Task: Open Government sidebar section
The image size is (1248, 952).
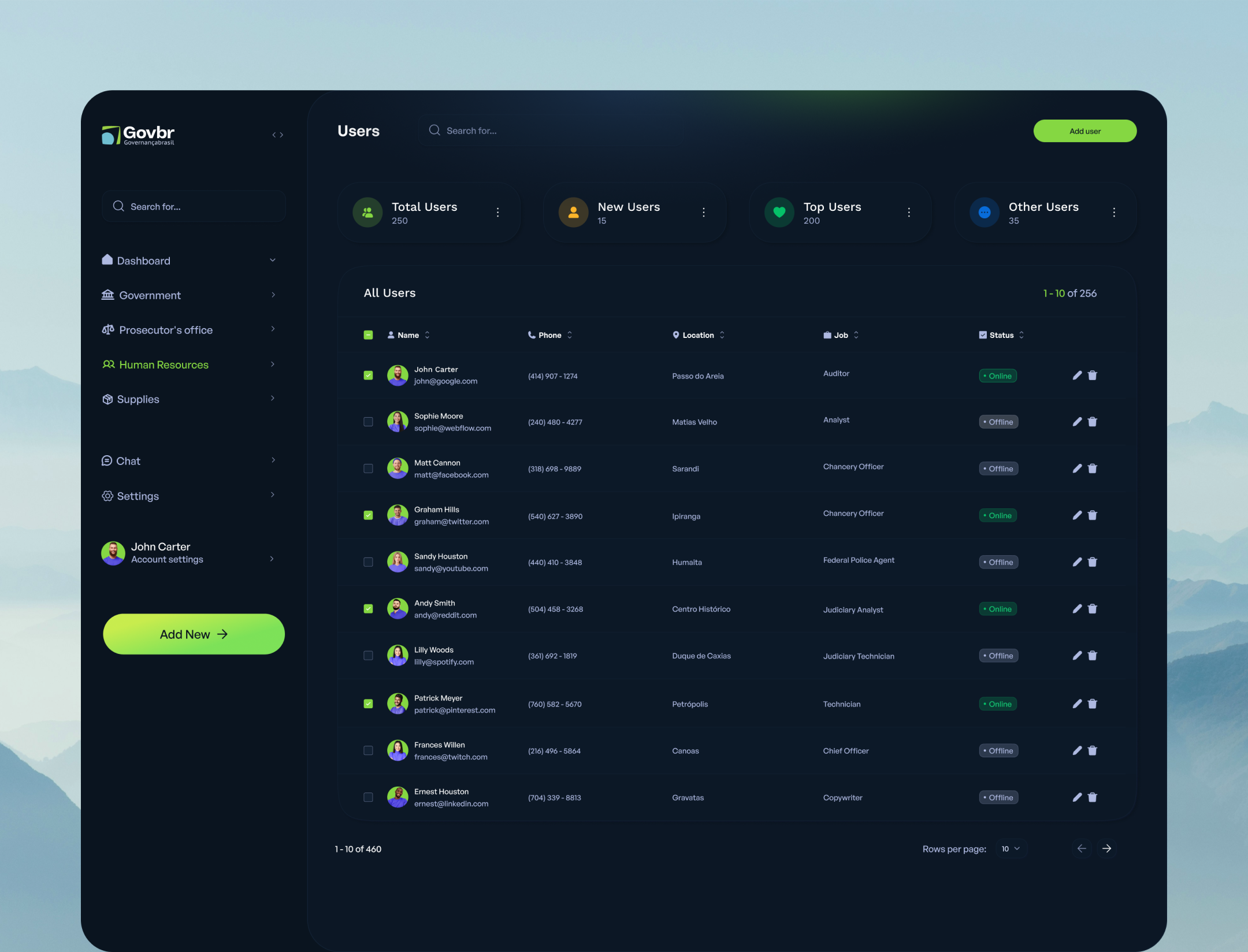Action: click(189, 295)
